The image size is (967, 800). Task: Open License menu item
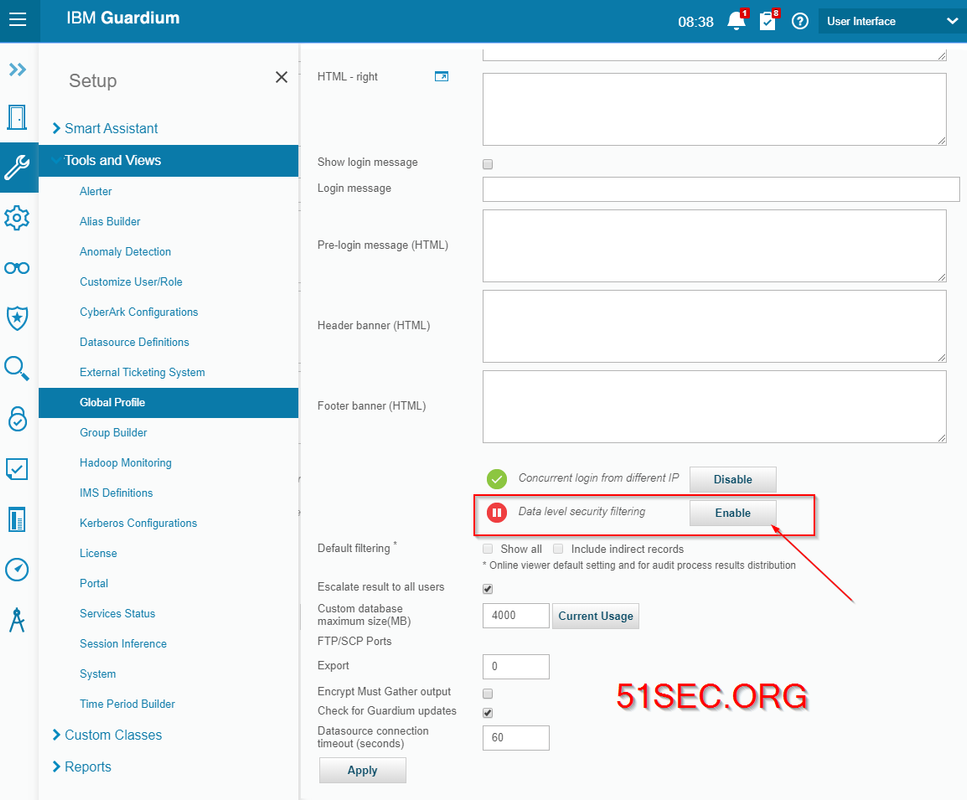[x=98, y=553]
